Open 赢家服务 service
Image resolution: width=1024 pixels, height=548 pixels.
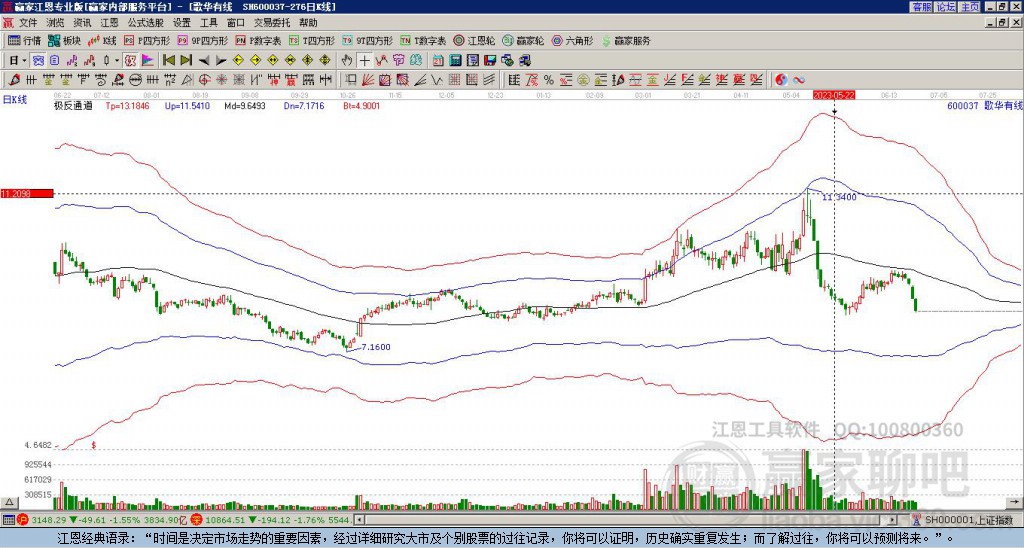pos(626,40)
